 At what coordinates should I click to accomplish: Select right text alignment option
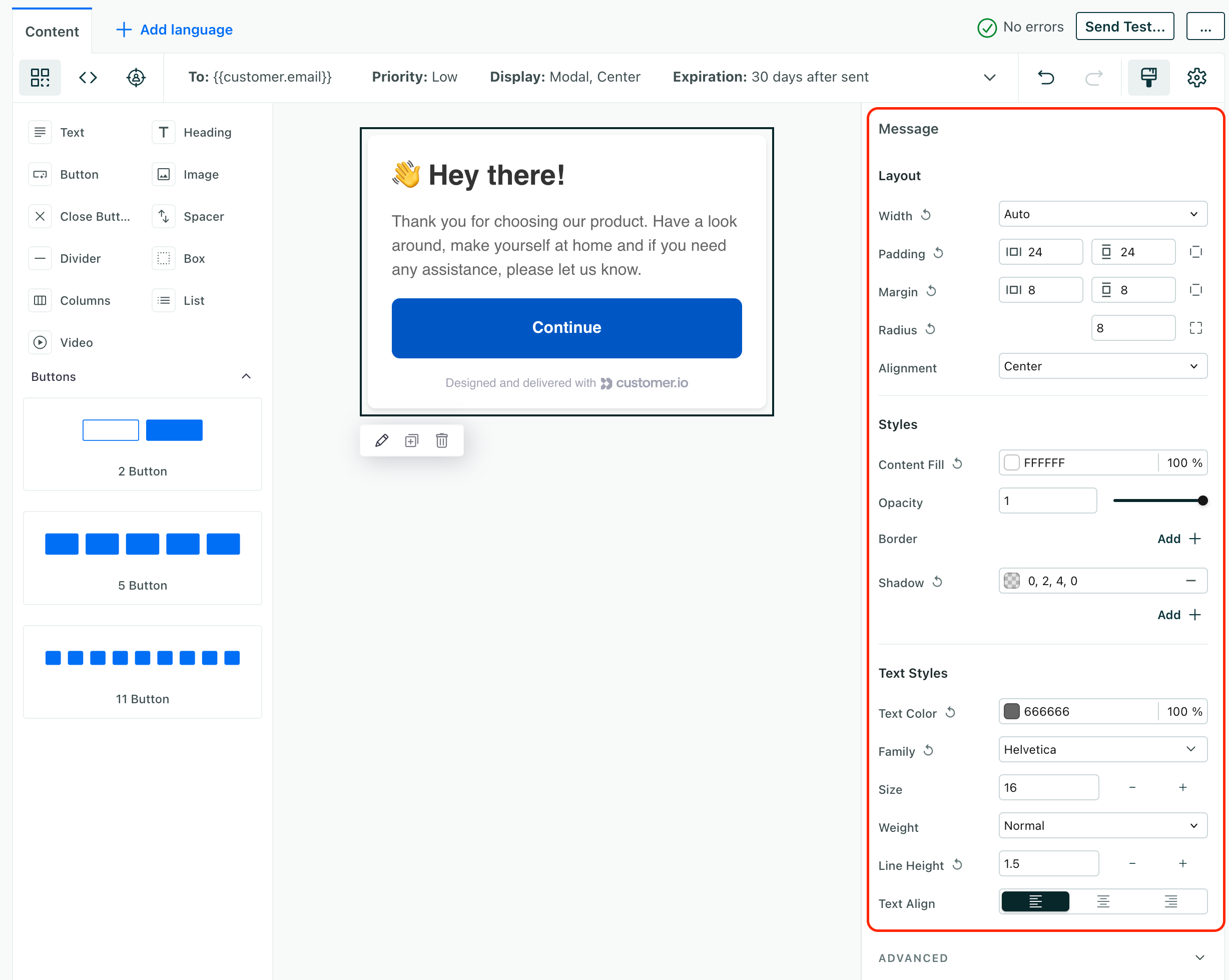pyautogui.click(x=1171, y=902)
